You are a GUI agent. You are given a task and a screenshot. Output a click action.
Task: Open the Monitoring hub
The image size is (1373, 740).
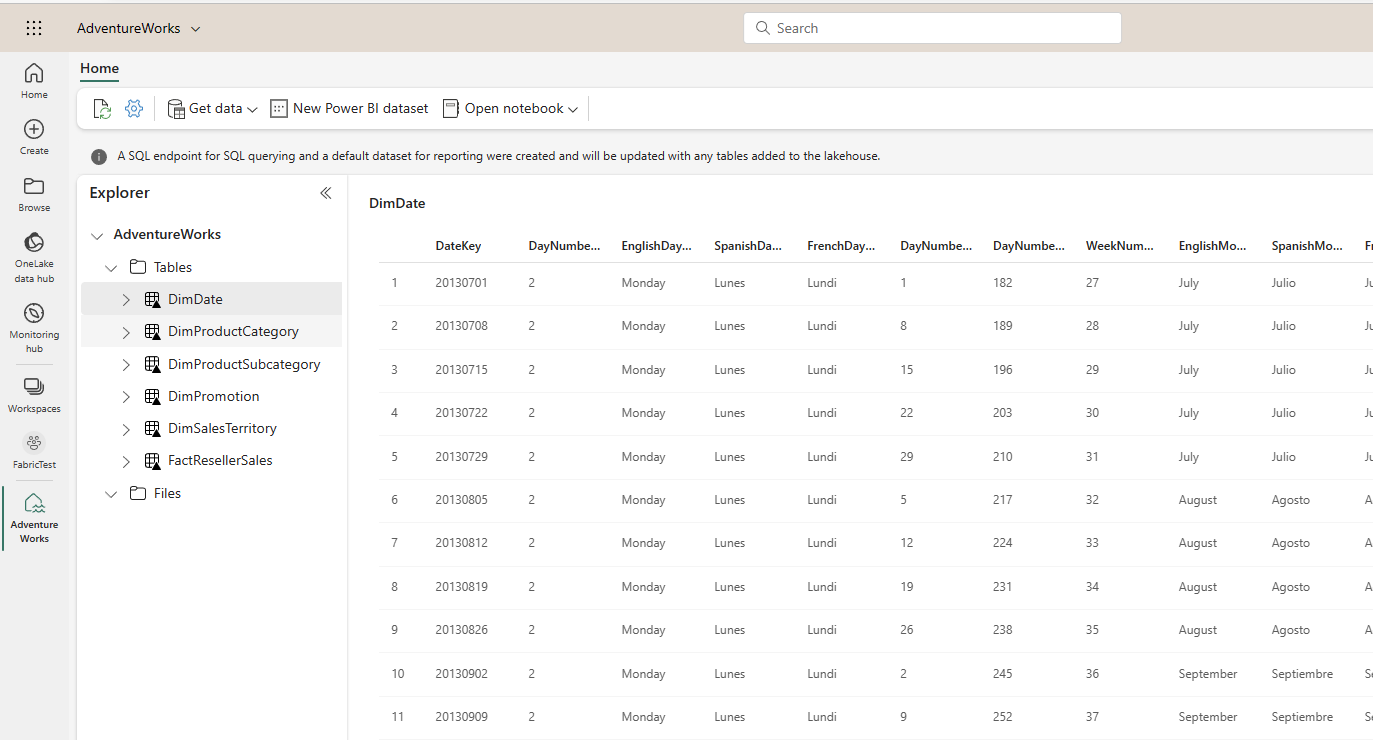pos(34,326)
